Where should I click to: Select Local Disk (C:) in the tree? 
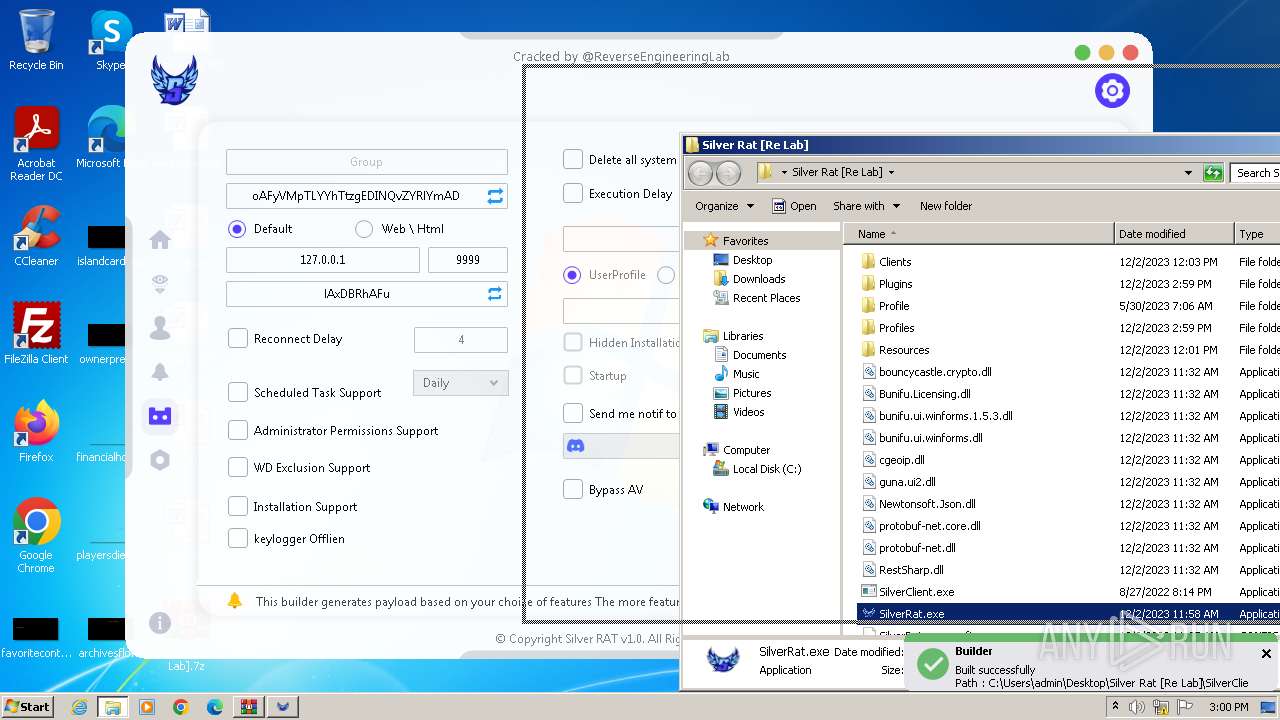(x=766, y=469)
